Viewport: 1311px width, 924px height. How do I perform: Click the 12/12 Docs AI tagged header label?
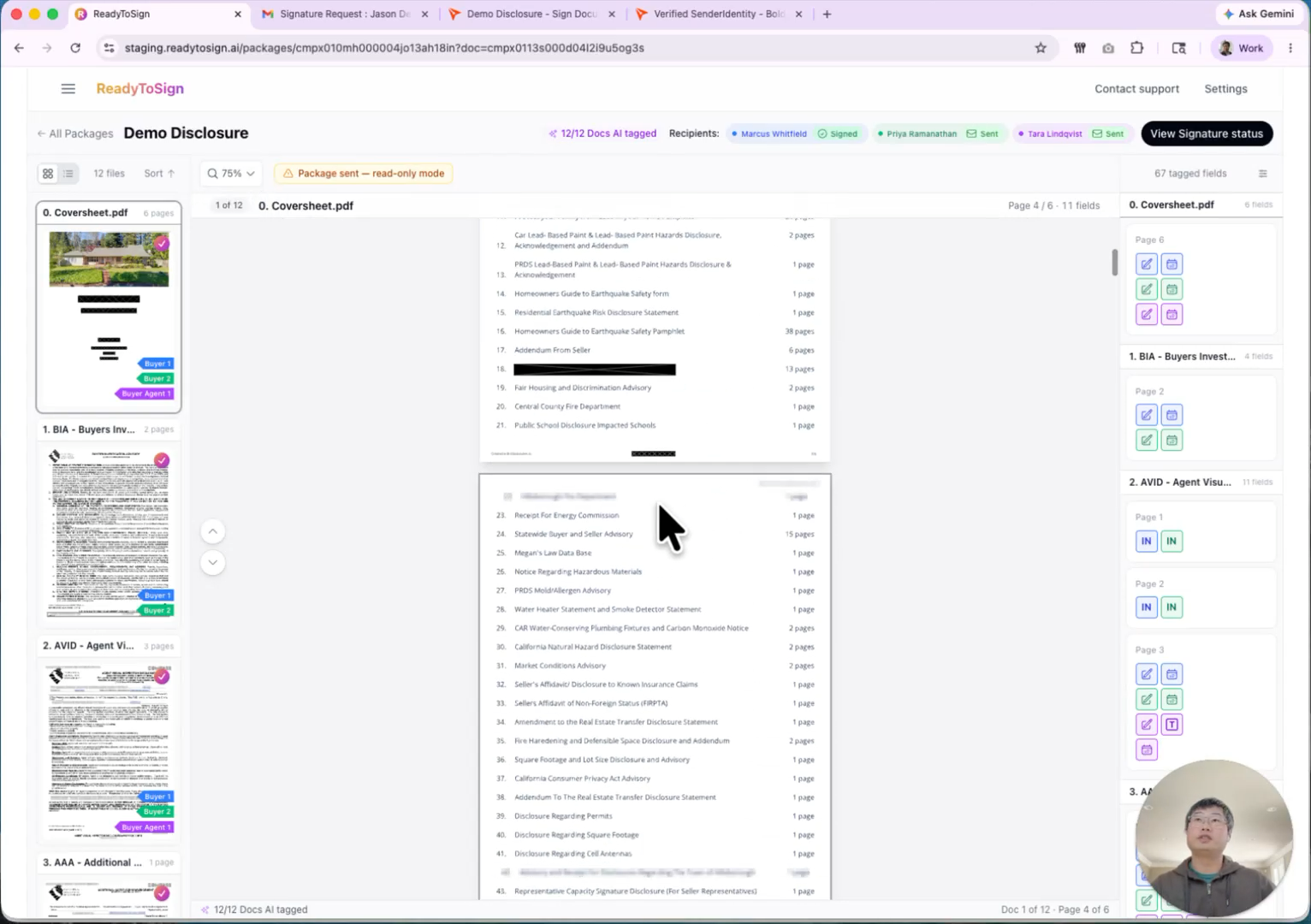[x=602, y=133]
